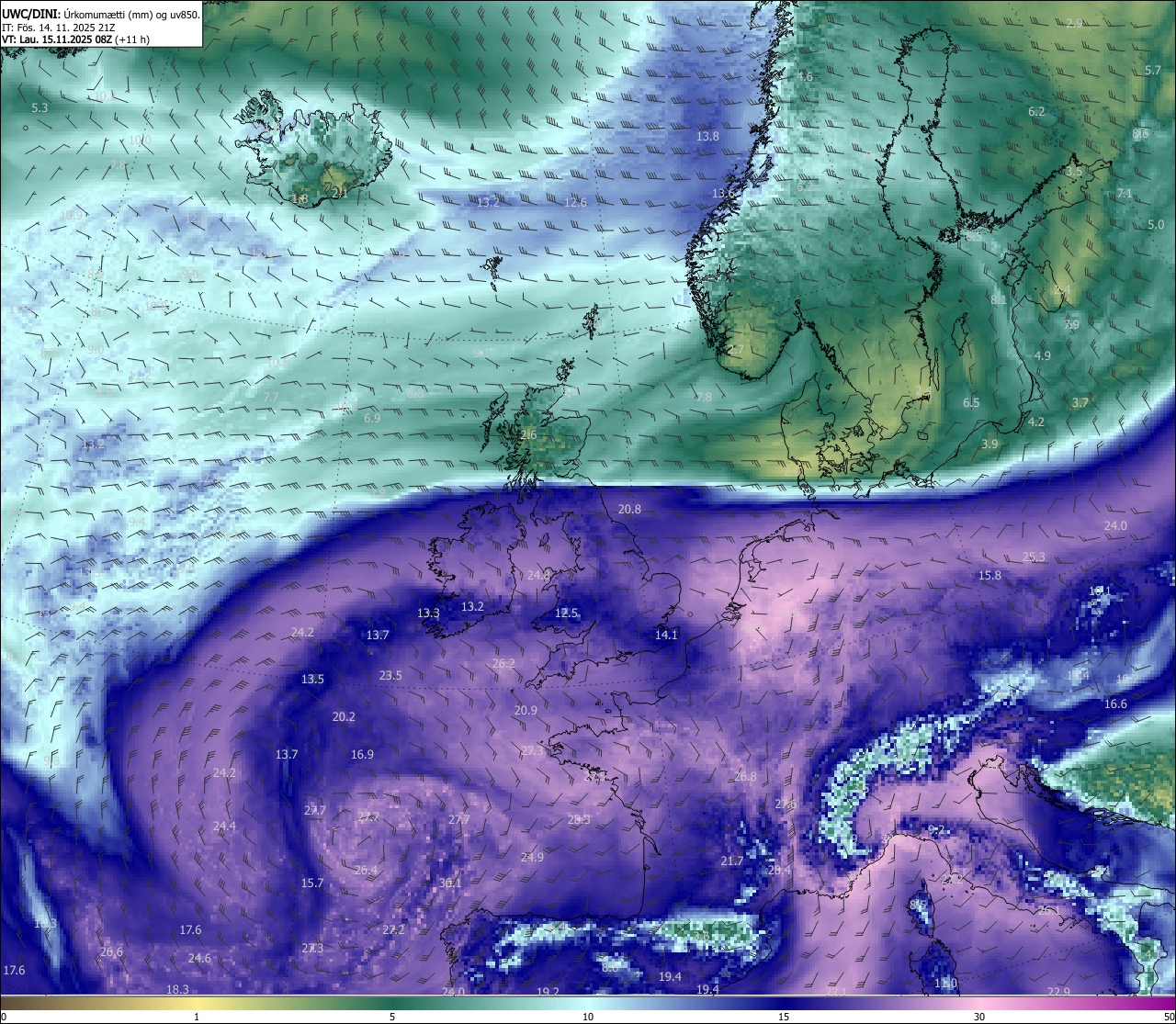
Task: Click the value 4.9 over the Baltic states
Action: pos(1043,355)
